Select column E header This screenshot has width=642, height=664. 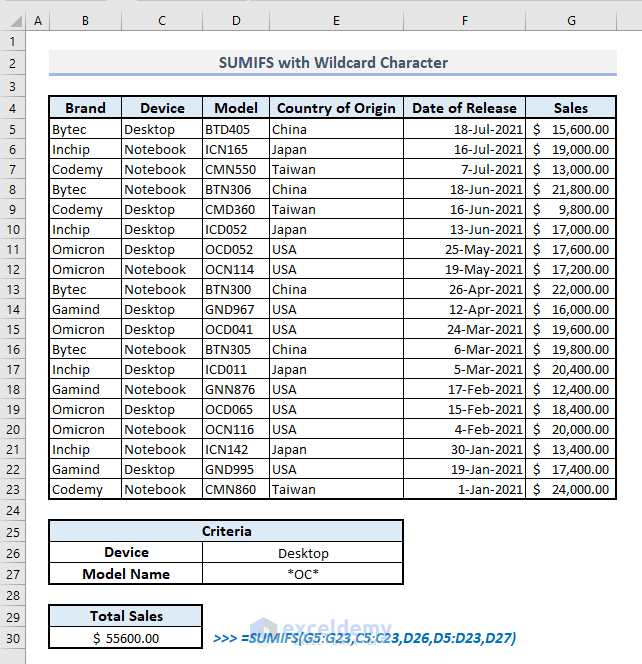click(336, 21)
